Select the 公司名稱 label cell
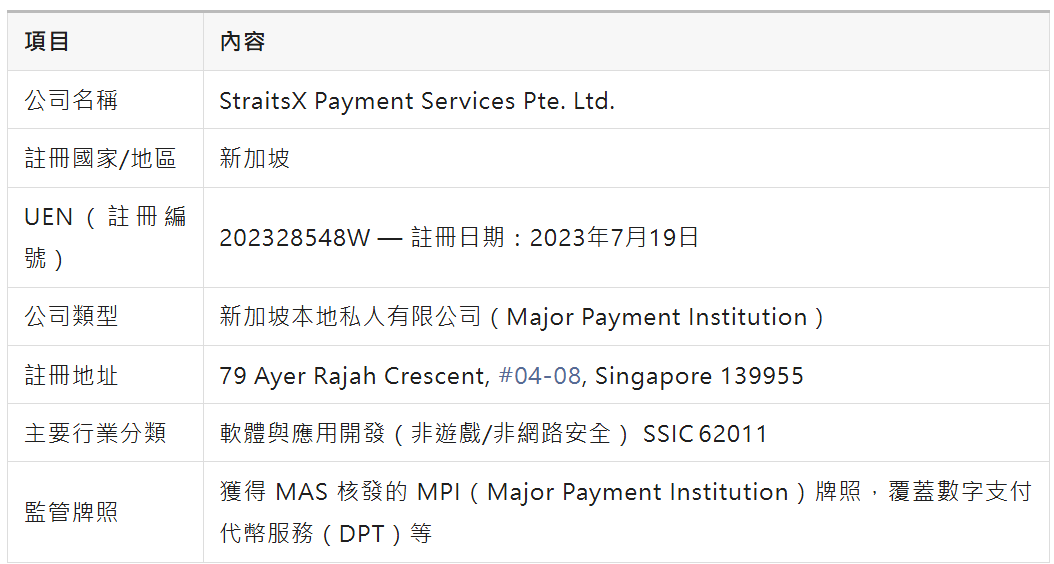Image resolution: width=1054 pixels, height=564 pixels. pyautogui.click(x=71, y=100)
